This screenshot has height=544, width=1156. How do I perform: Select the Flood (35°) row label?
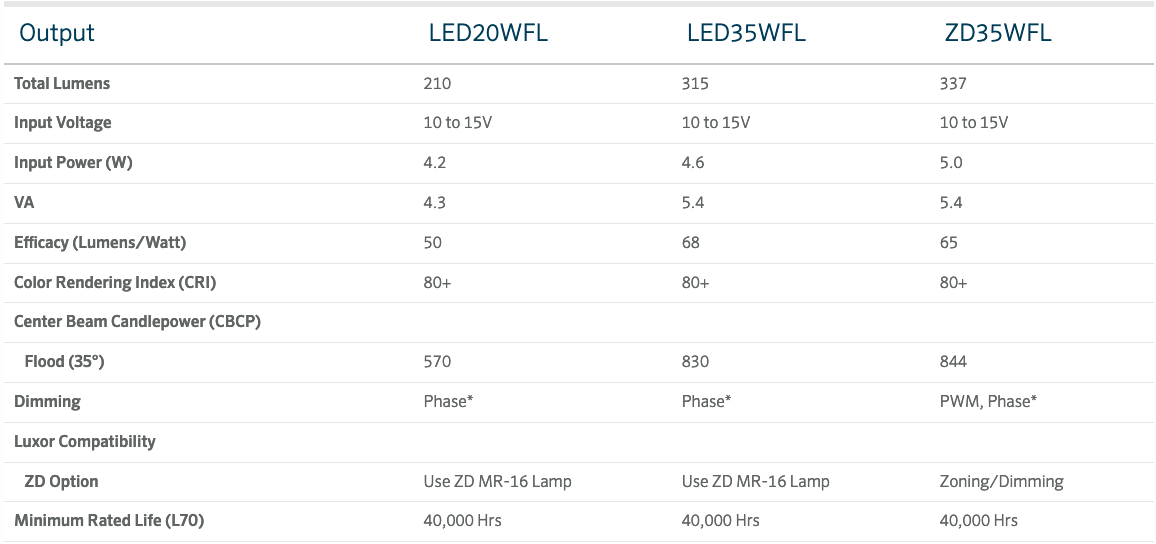65,362
